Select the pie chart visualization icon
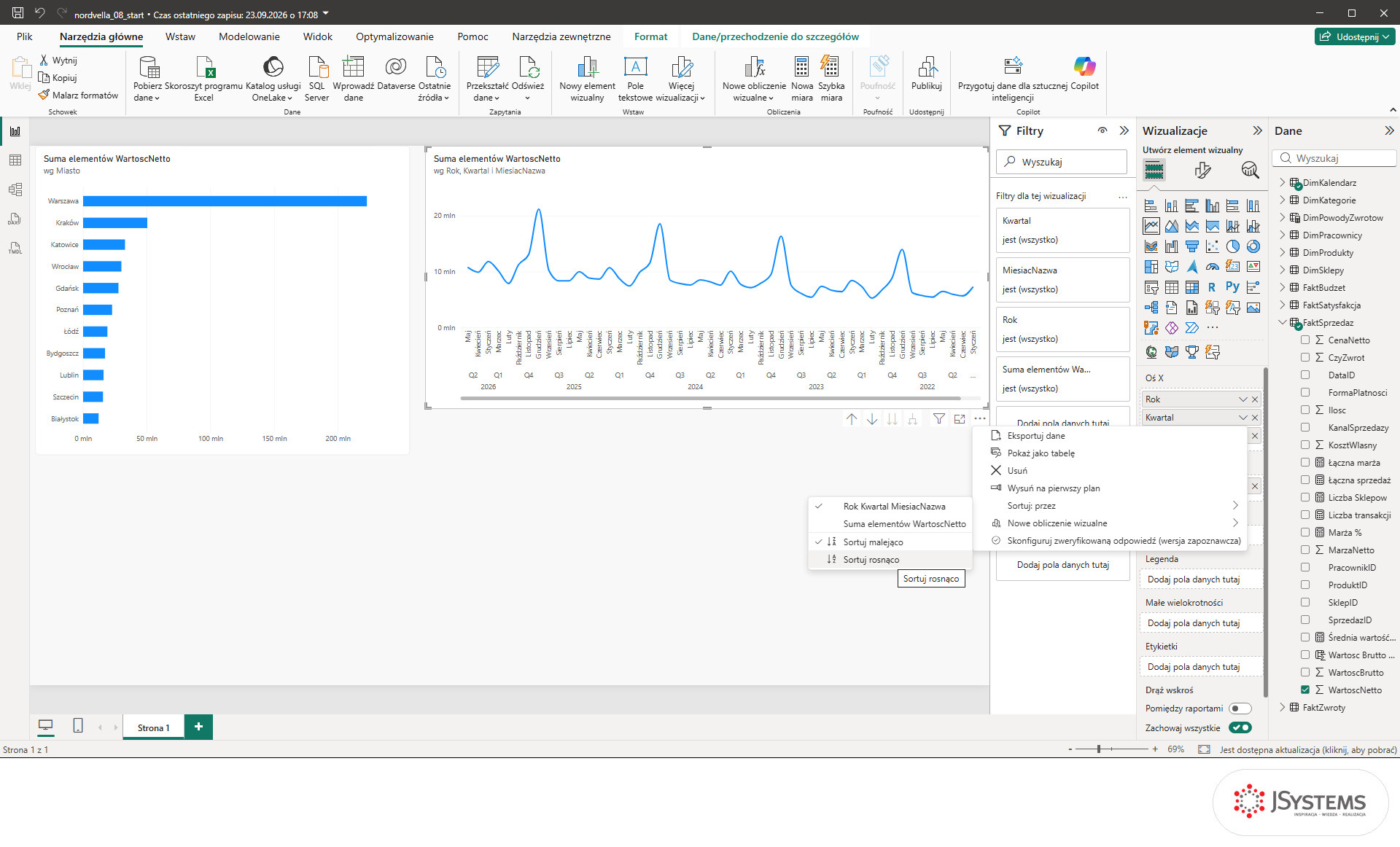 click(x=1232, y=246)
